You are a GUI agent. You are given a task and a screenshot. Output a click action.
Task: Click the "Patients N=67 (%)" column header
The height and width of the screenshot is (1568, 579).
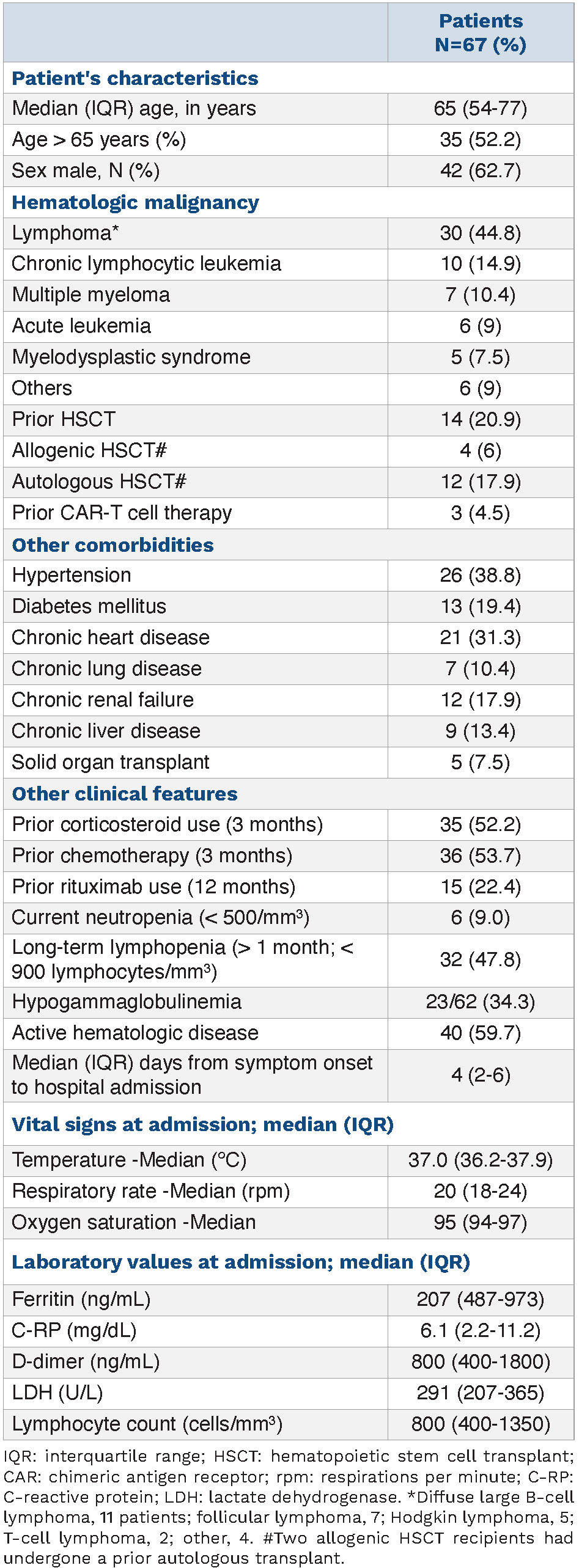tap(481, 33)
